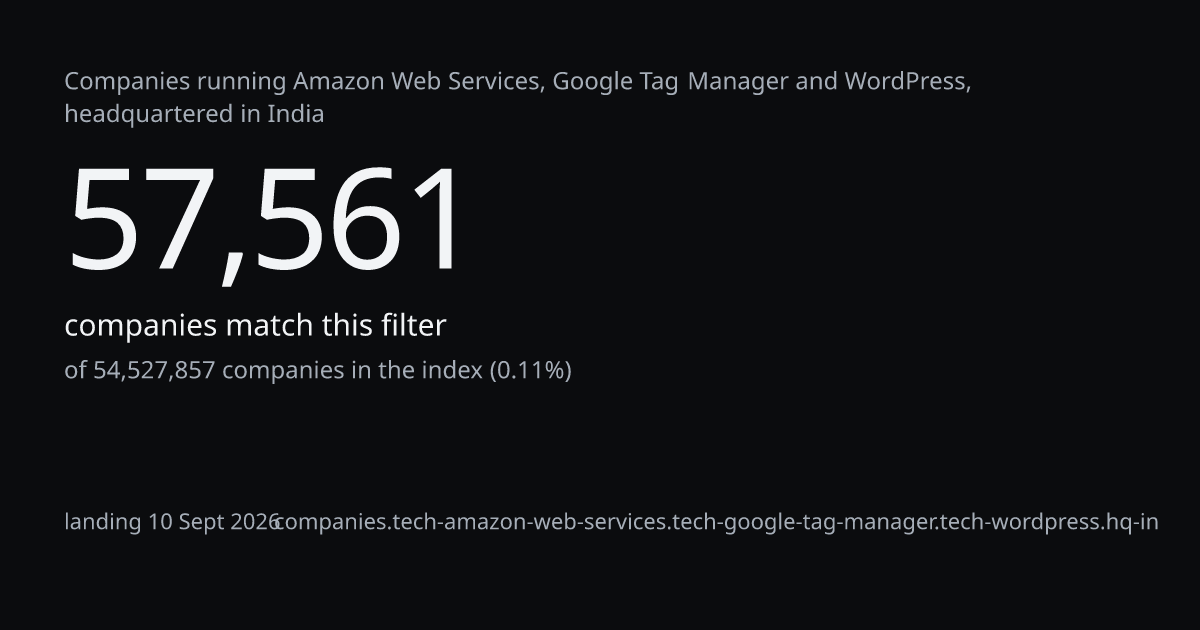
Task: Click 'WordPress' in the filter heading
Action: point(905,81)
